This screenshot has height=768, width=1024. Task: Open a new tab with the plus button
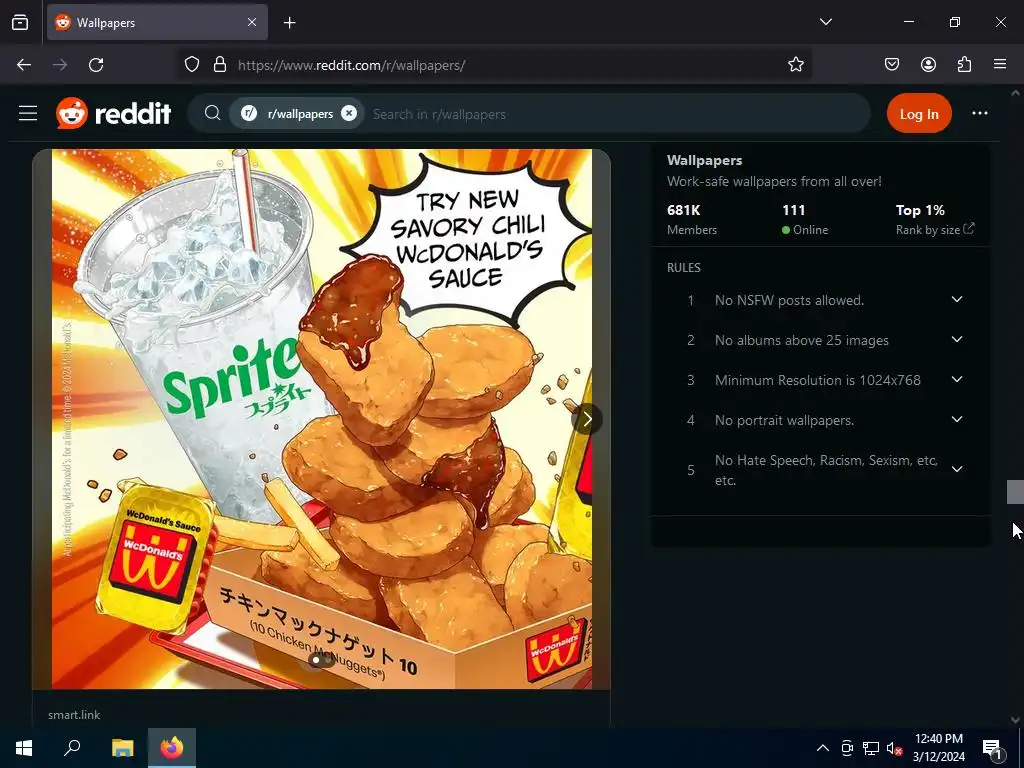click(290, 23)
